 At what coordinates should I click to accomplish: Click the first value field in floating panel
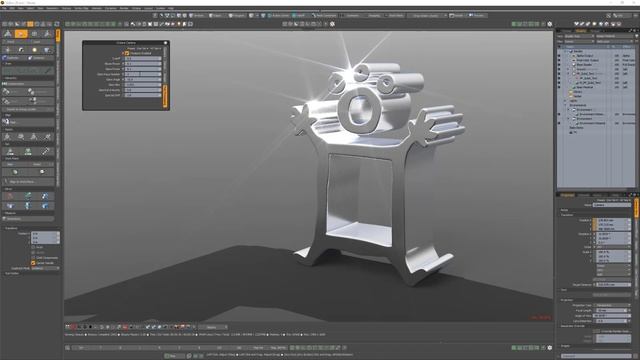(142, 58)
